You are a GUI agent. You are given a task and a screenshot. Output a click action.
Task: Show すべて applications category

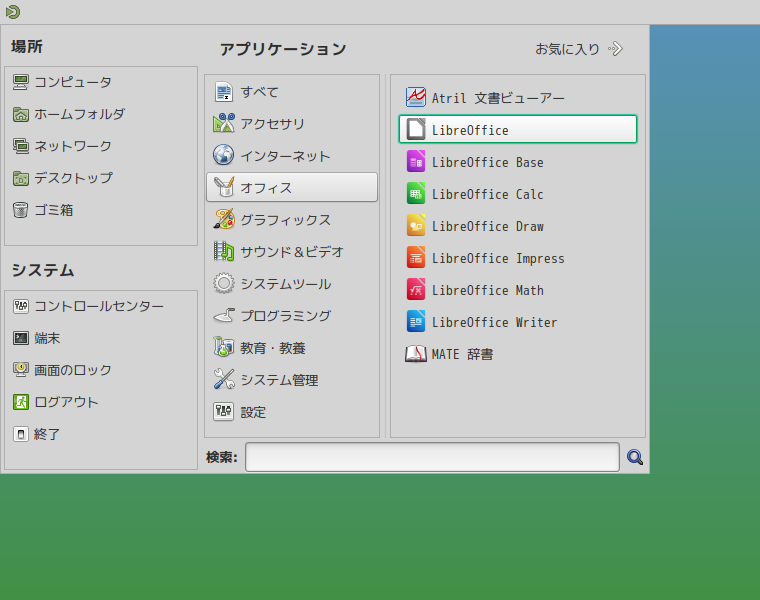(292, 92)
